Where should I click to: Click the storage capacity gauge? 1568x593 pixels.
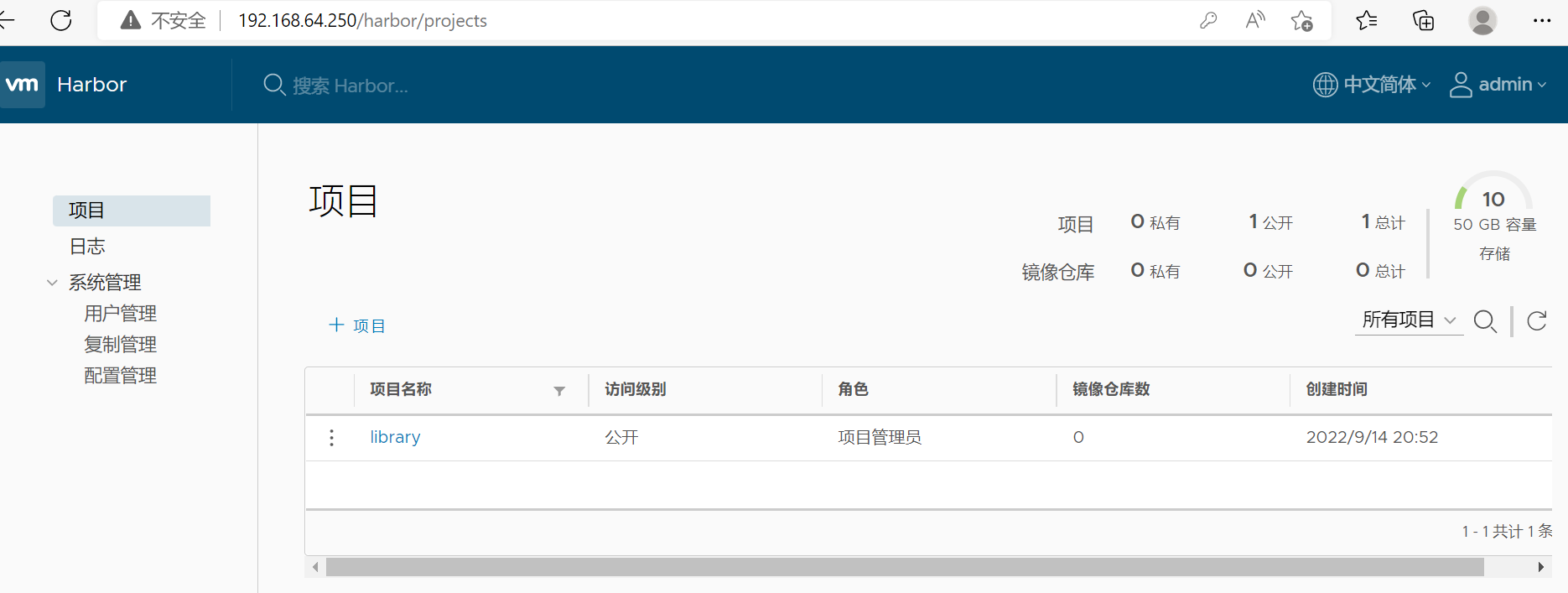coord(1493,191)
